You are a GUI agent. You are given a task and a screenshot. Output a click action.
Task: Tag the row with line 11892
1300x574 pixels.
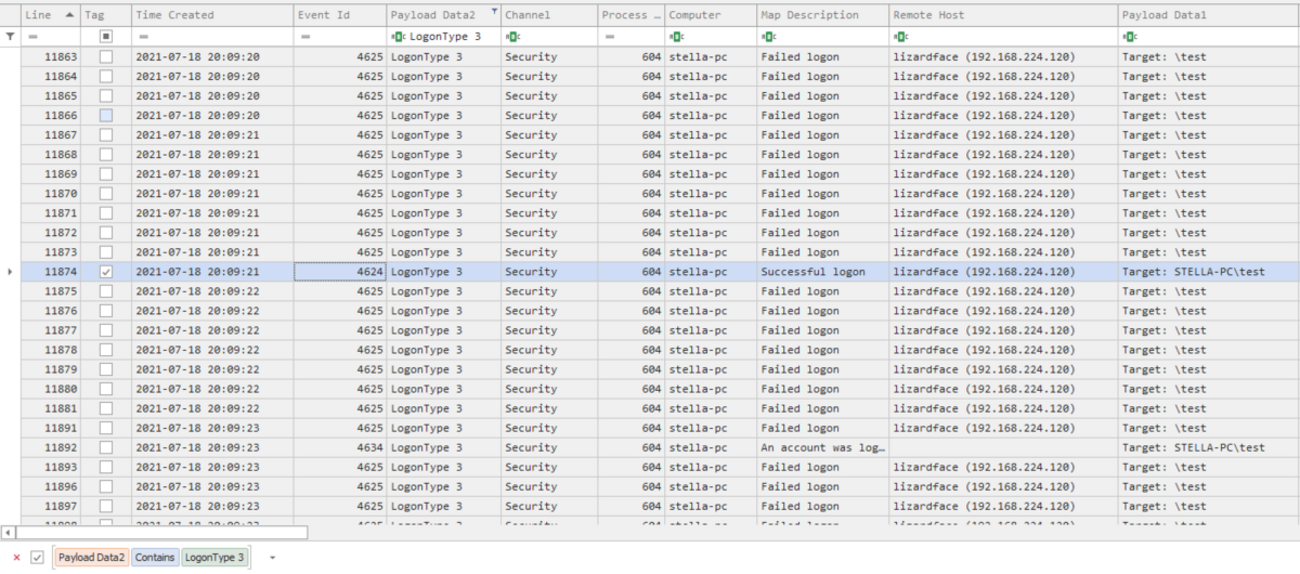[106, 448]
